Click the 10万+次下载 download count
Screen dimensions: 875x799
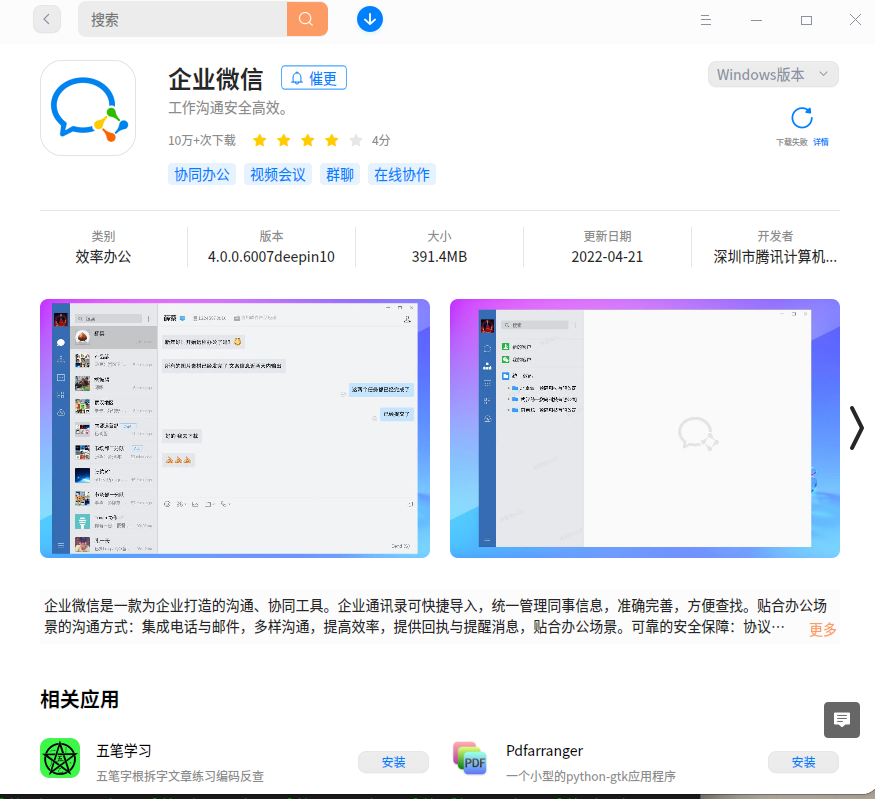click(202, 141)
